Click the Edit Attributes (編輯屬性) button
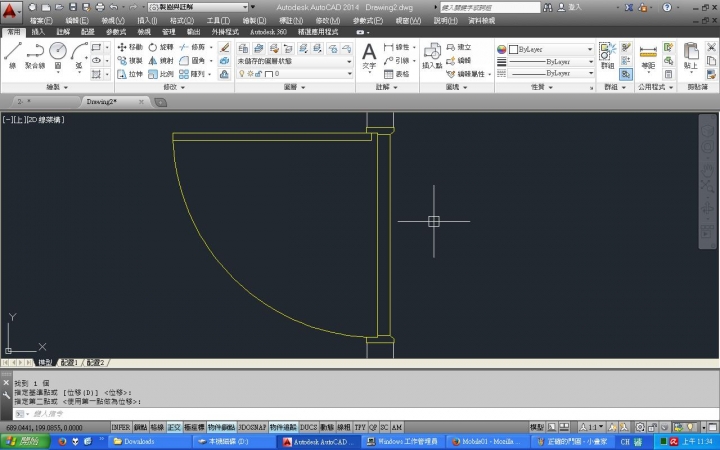 (x=466, y=74)
